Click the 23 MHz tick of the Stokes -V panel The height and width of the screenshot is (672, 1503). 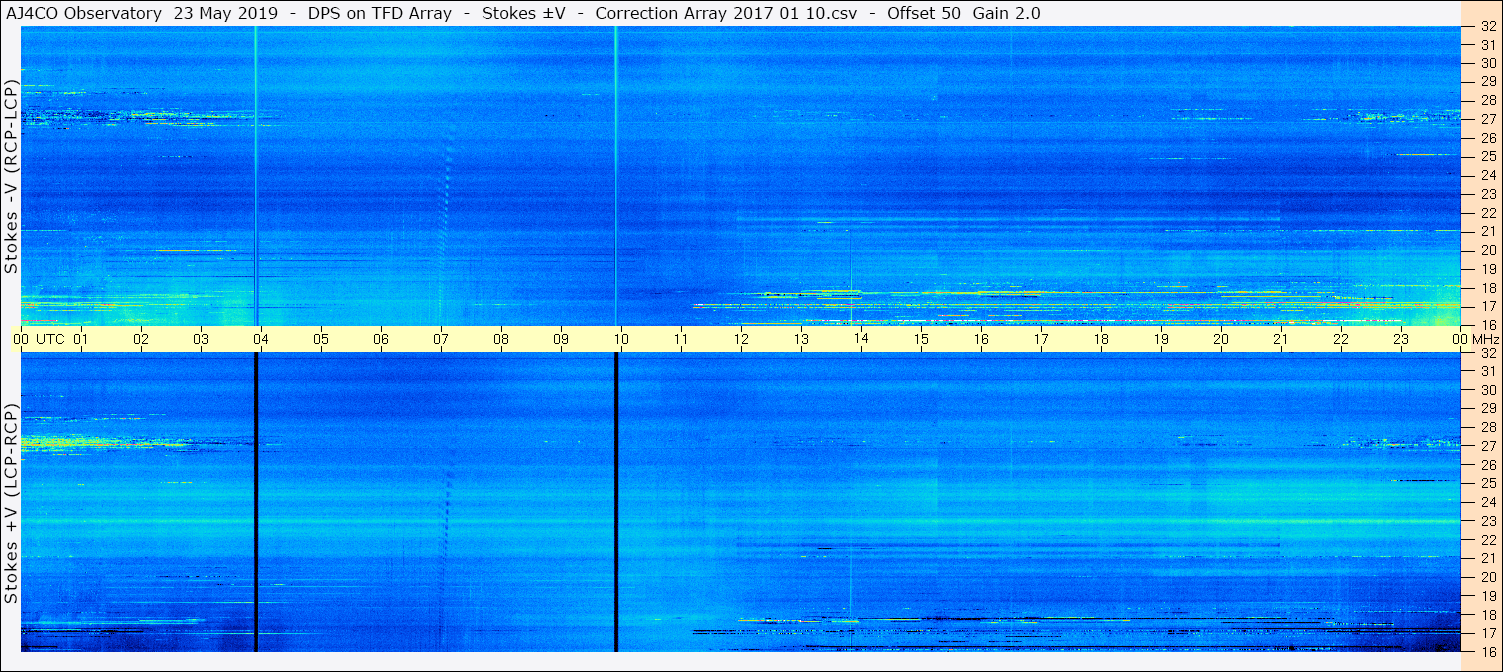[1487, 194]
